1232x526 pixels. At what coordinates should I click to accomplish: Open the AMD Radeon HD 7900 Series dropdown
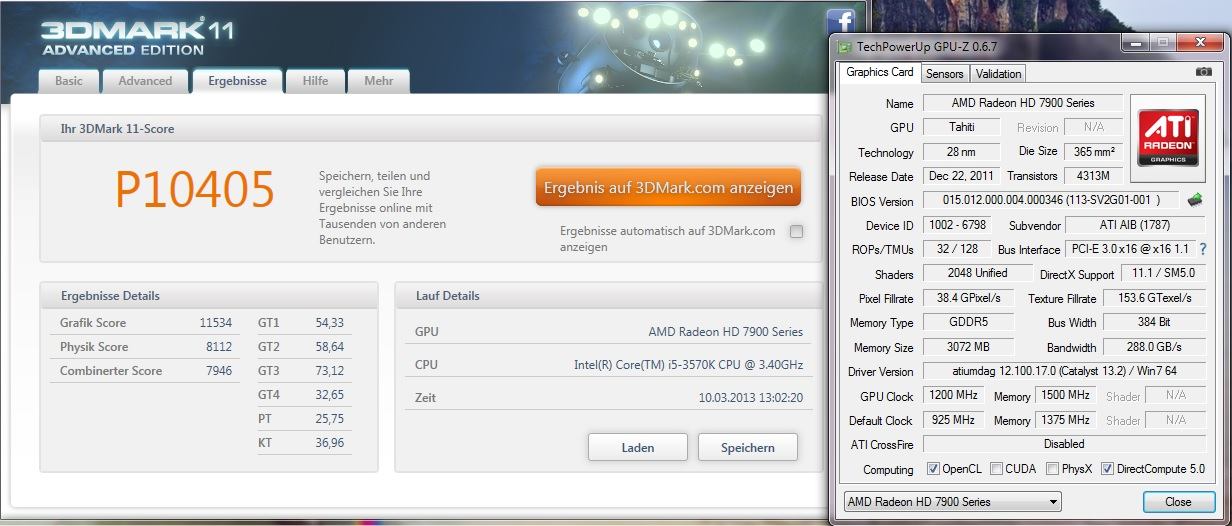click(x=951, y=502)
